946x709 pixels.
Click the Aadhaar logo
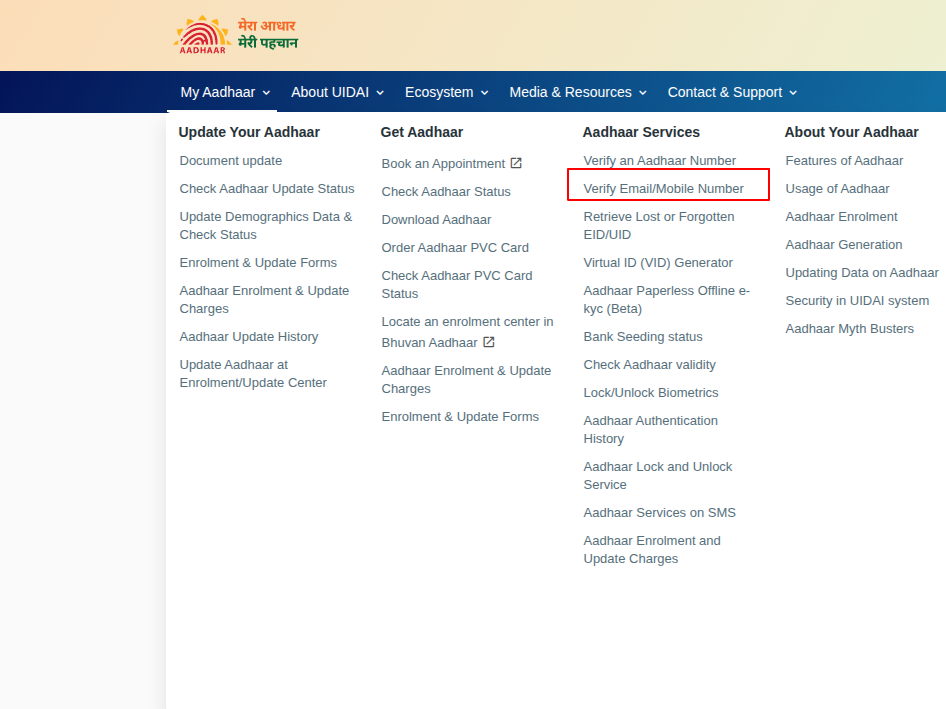tap(202, 35)
